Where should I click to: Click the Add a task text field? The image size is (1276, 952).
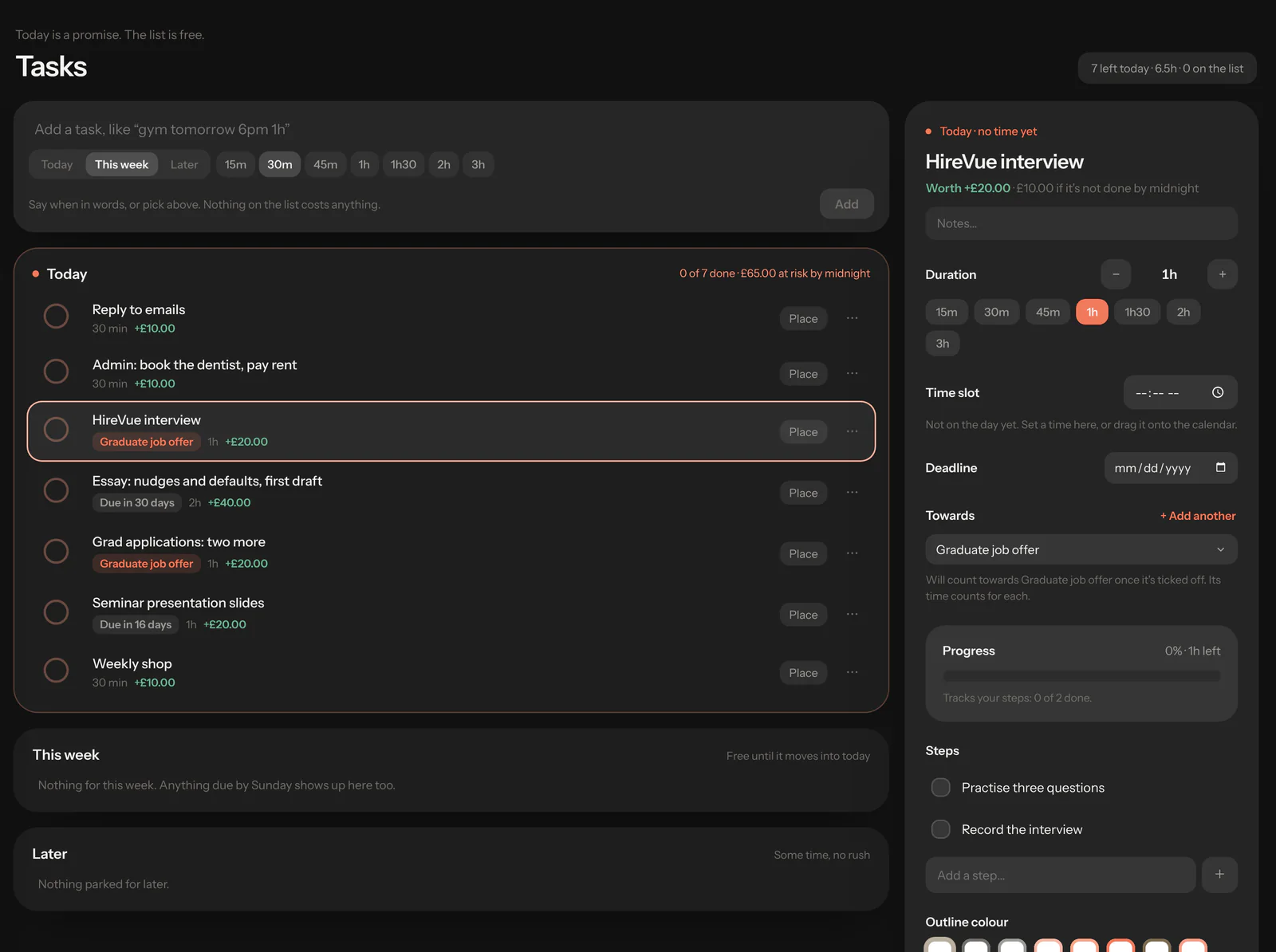coord(451,129)
